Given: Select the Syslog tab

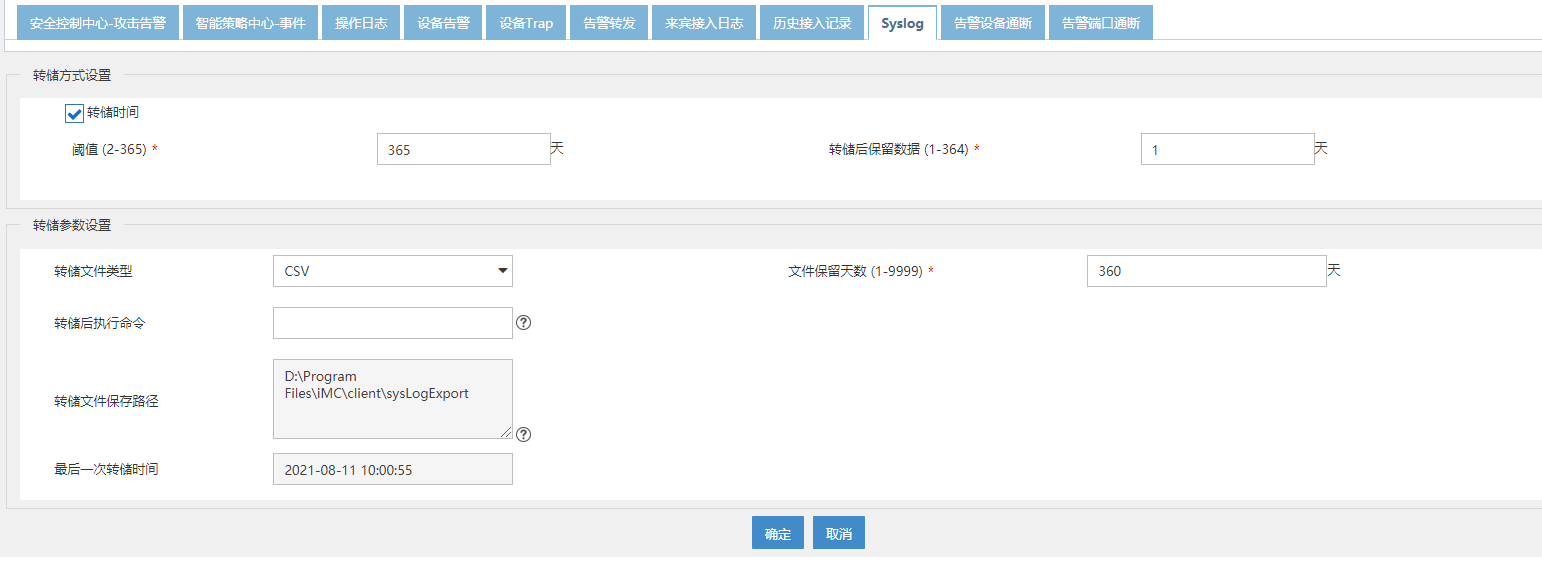Looking at the screenshot, I should (902, 23).
